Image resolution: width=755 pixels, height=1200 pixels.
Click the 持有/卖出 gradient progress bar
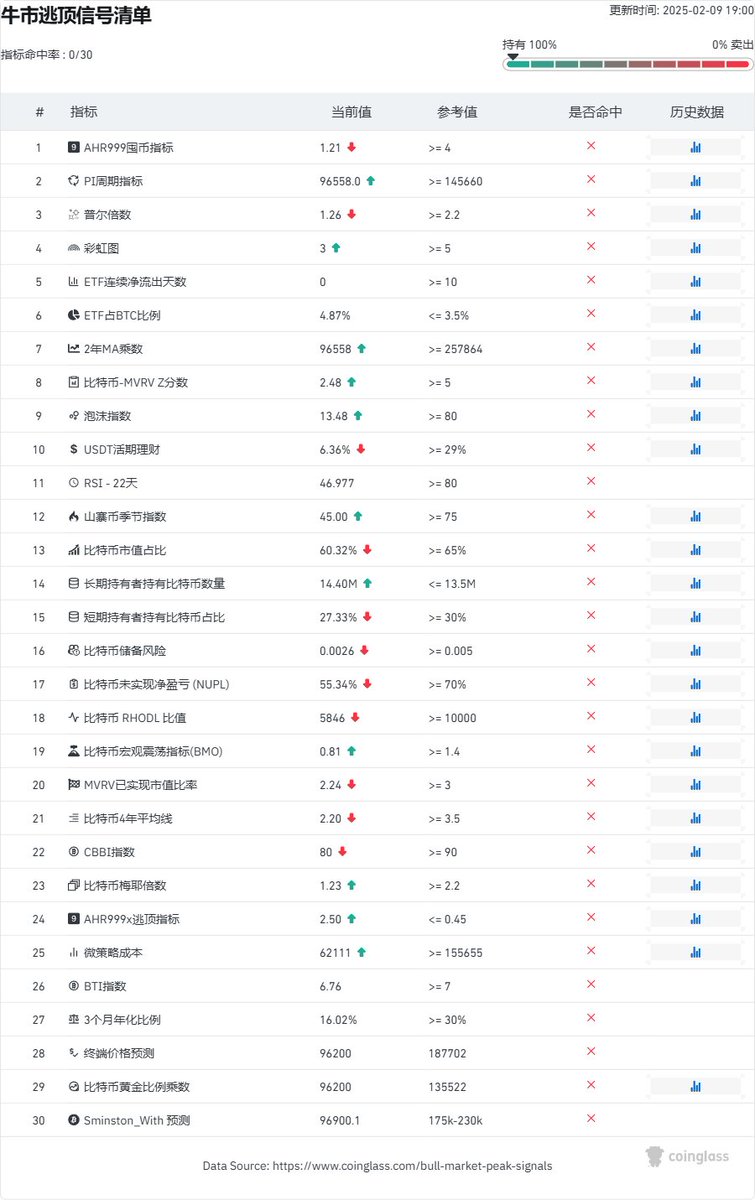tap(626, 63)
